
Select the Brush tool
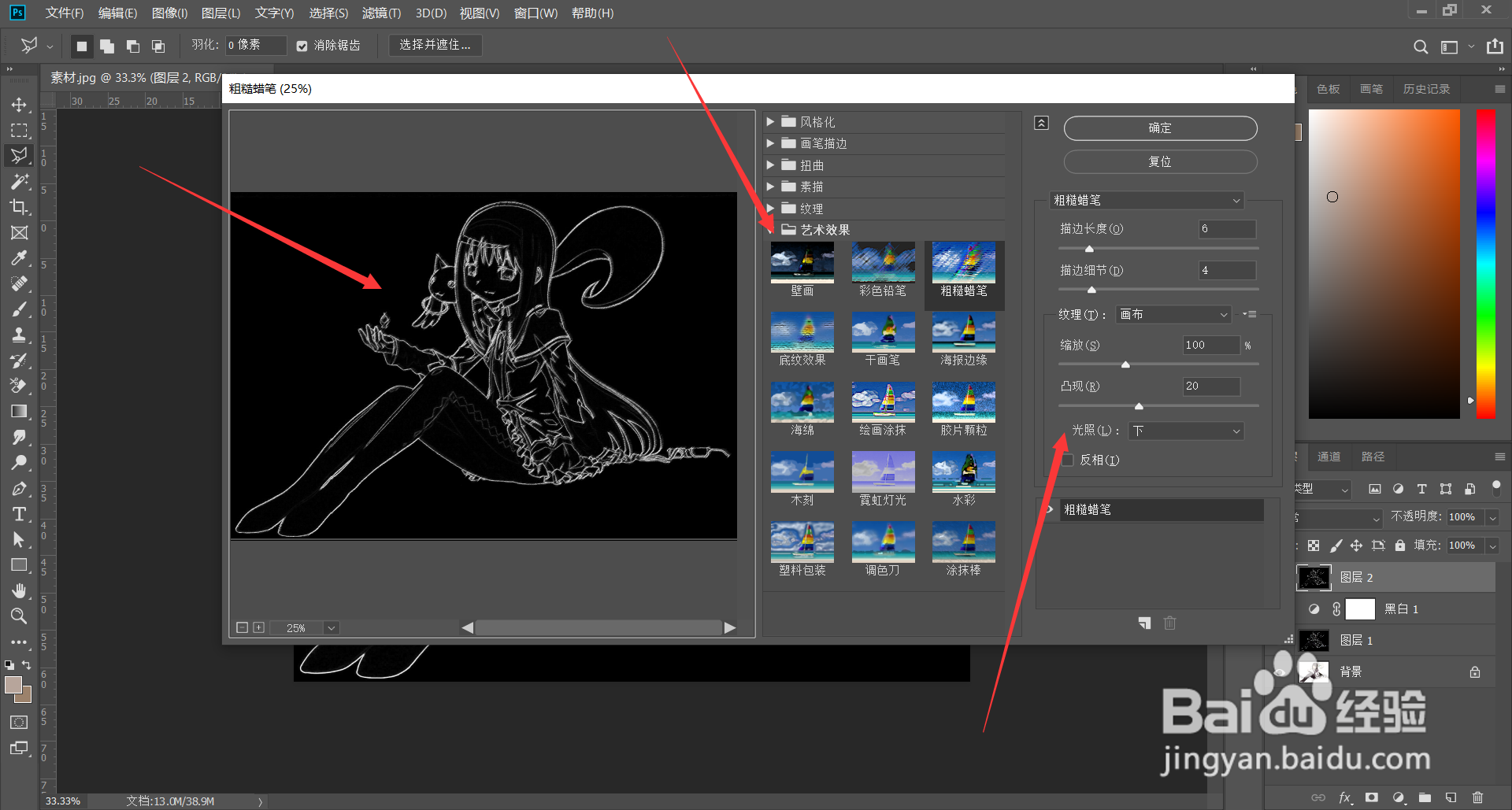point(19,309)
